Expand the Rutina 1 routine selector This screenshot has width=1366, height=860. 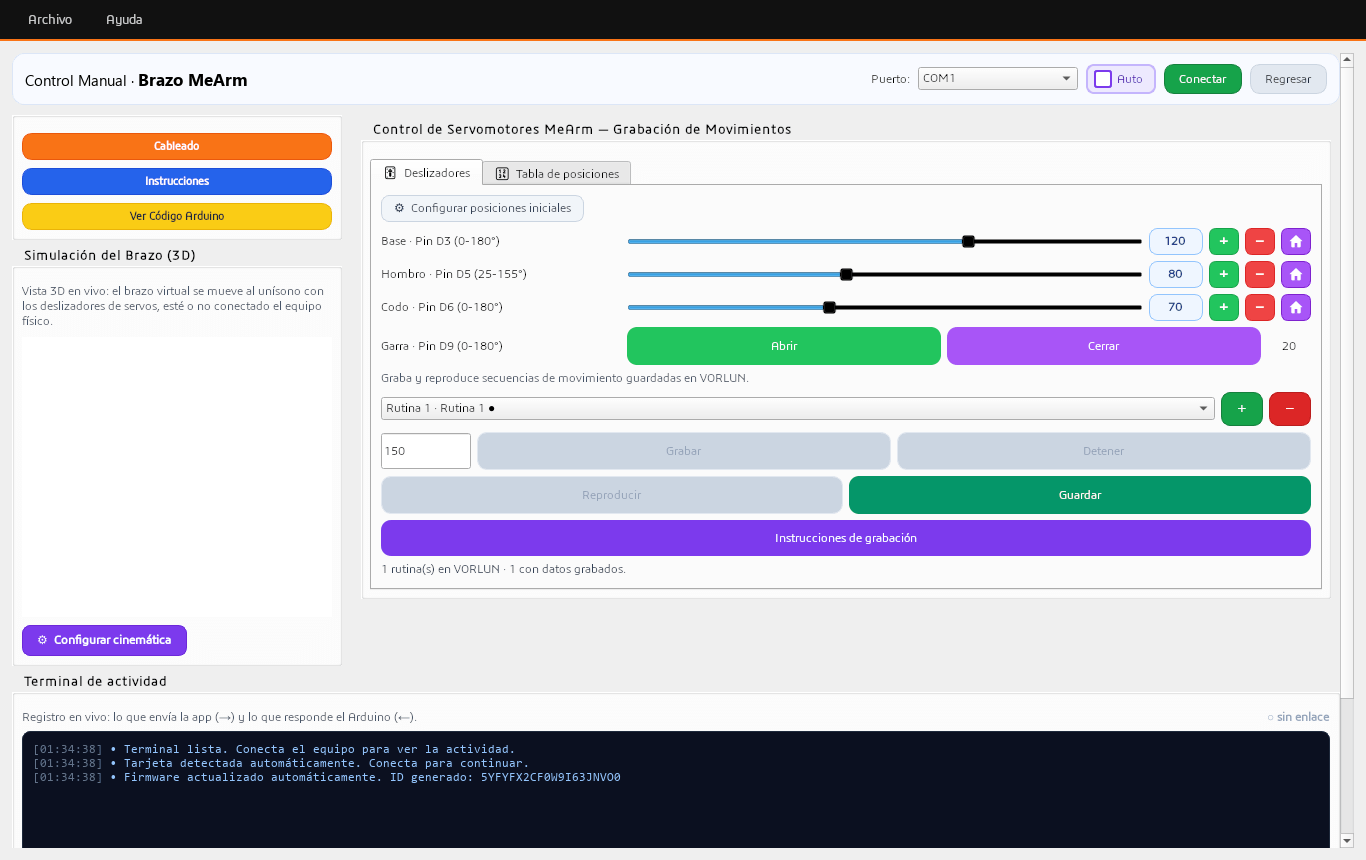[798, 408]
